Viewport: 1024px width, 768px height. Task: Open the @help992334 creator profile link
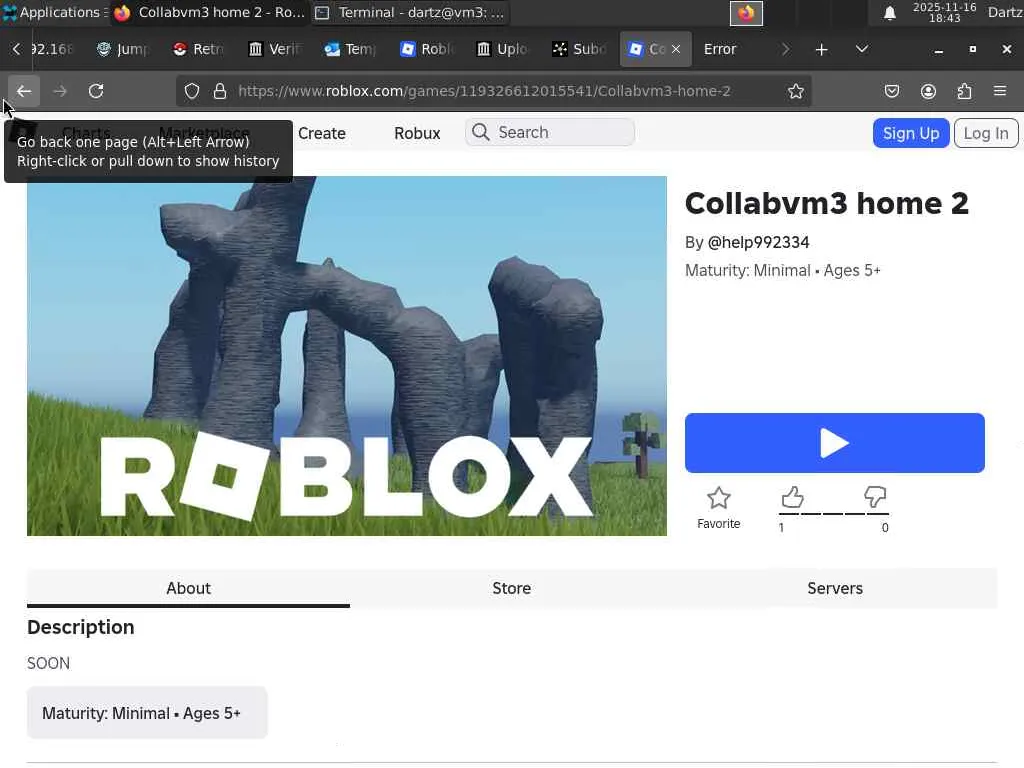coord(758,242)
